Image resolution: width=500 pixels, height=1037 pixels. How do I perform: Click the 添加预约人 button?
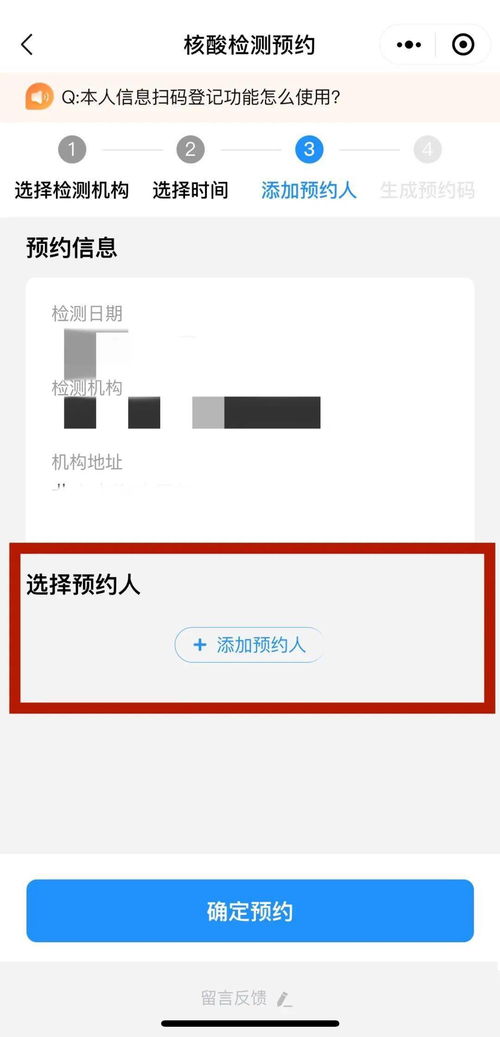tap(249, 645)
